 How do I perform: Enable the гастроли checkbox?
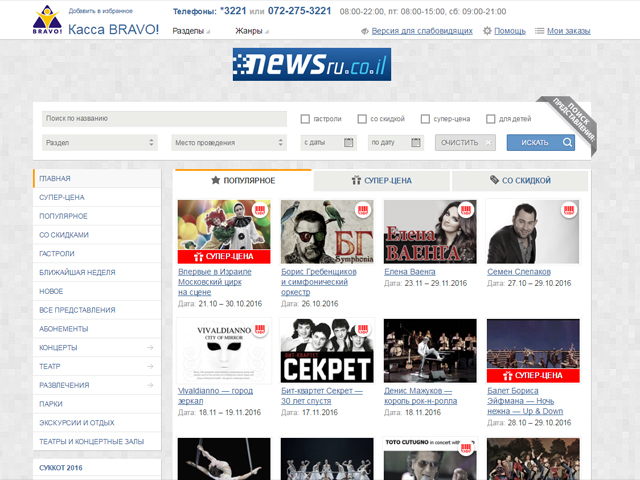click(x=305, y=119)
